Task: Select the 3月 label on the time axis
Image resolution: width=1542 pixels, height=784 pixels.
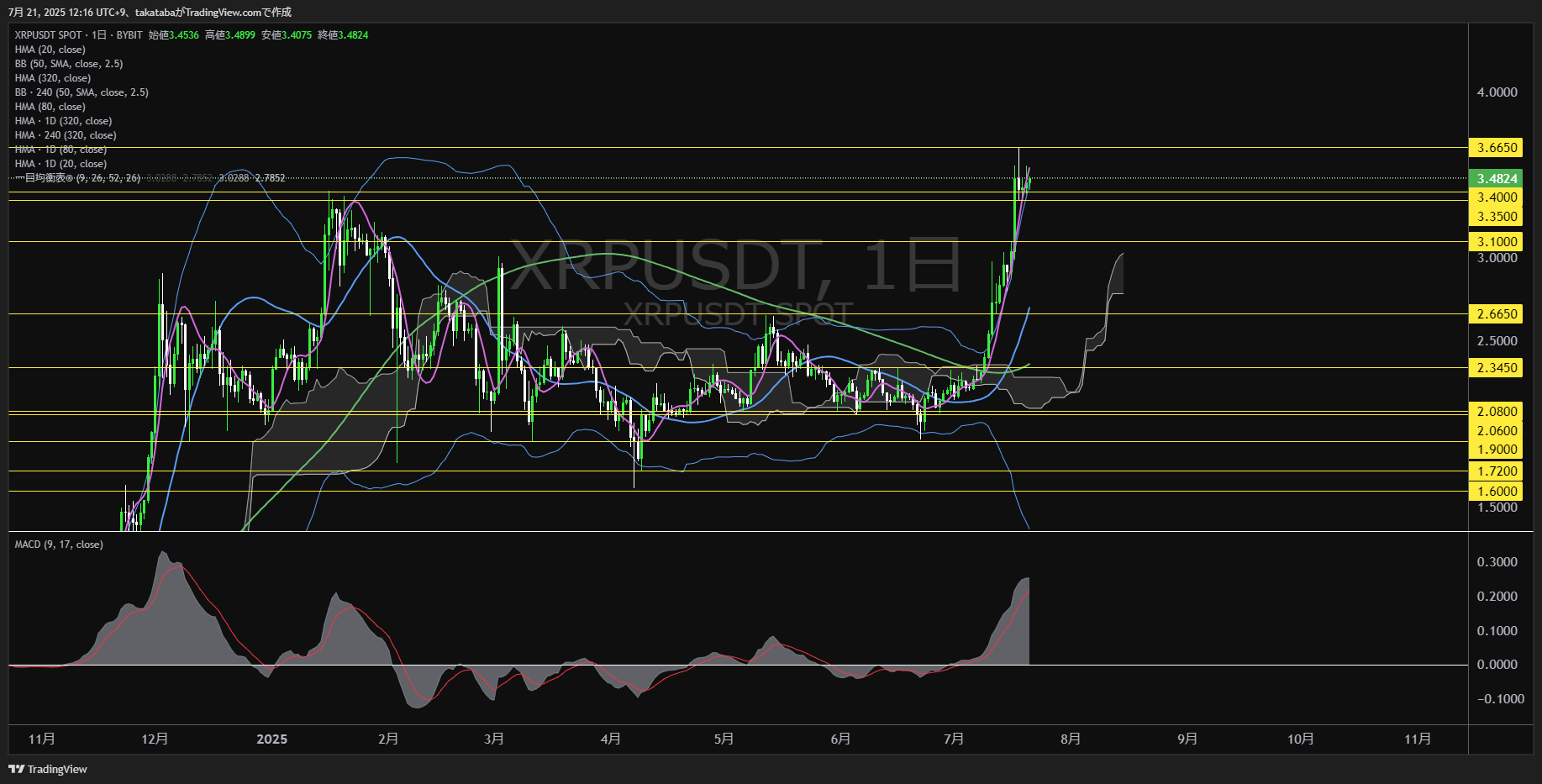Action: point(494,739)
